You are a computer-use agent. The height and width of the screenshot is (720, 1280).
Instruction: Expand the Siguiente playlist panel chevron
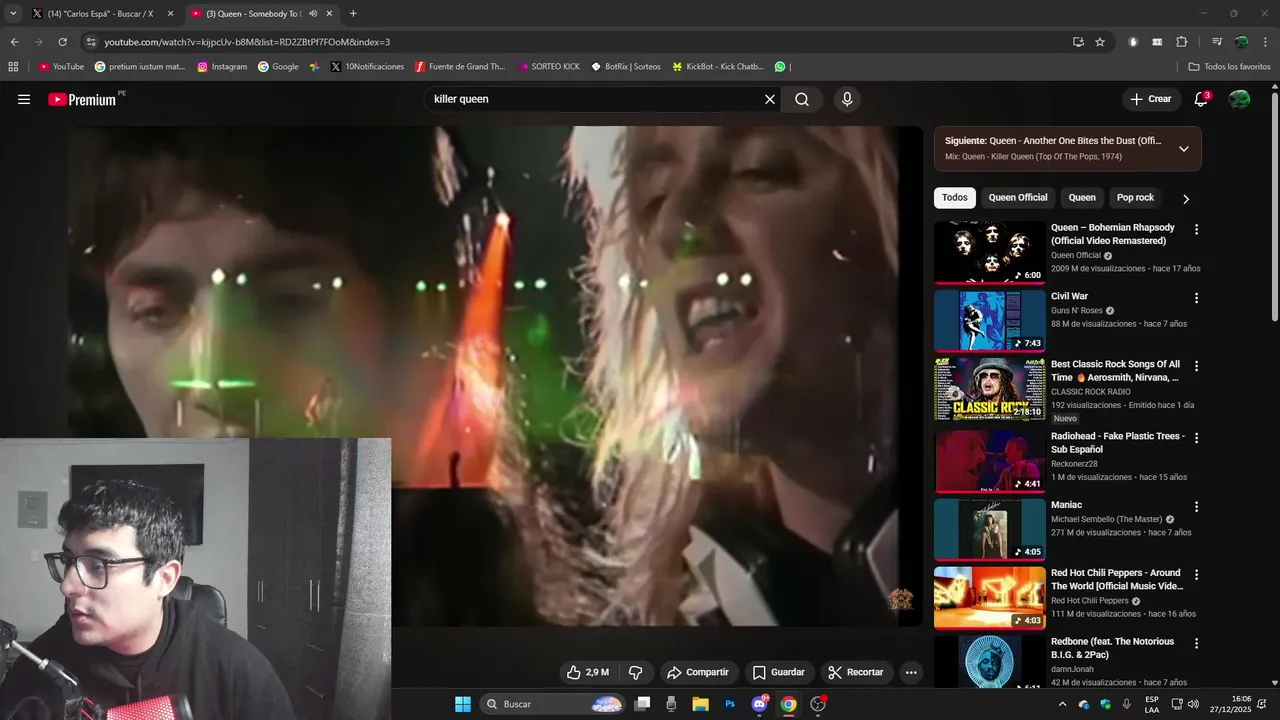(x=1184, y=149)
